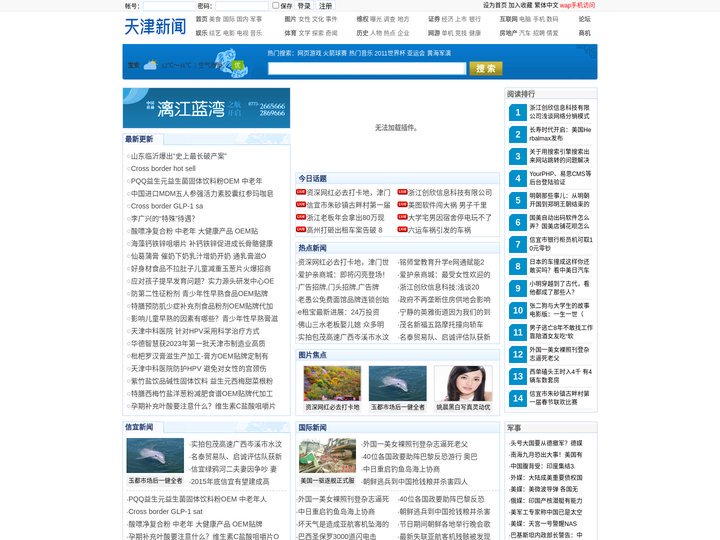Tick the 保存 checkbox next to login
Image resolution: width=720 pixels, height=540 pixels.
click(276, 6)
